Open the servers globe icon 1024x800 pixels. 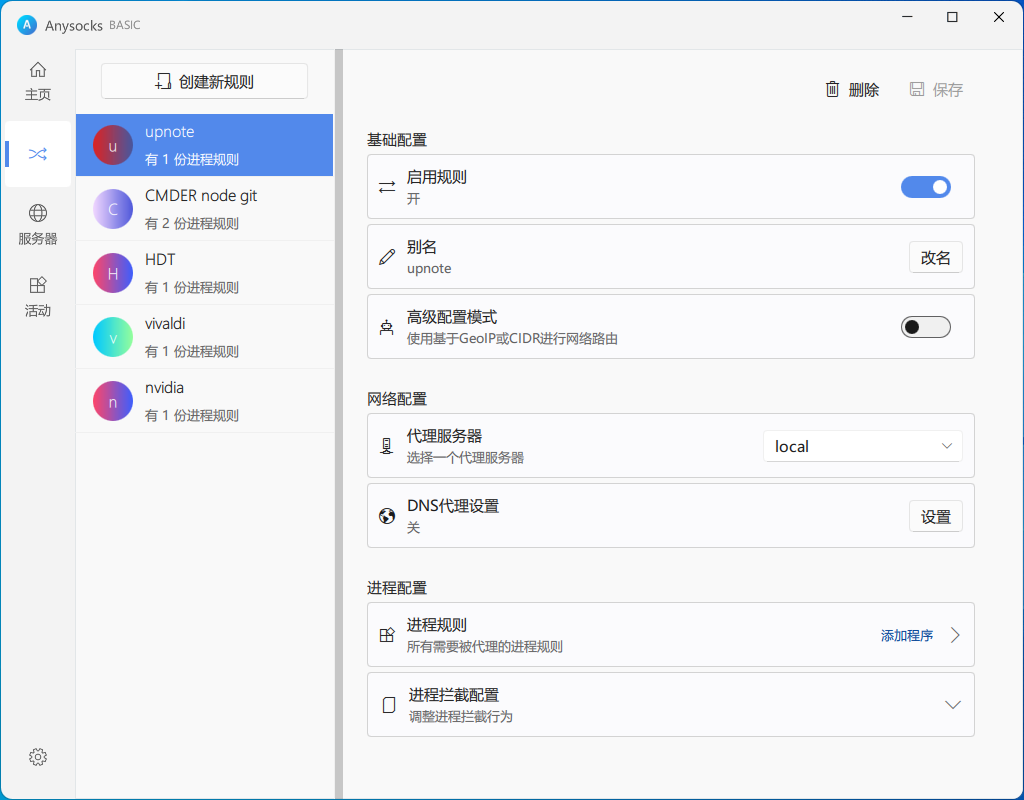tap(38, 214)
